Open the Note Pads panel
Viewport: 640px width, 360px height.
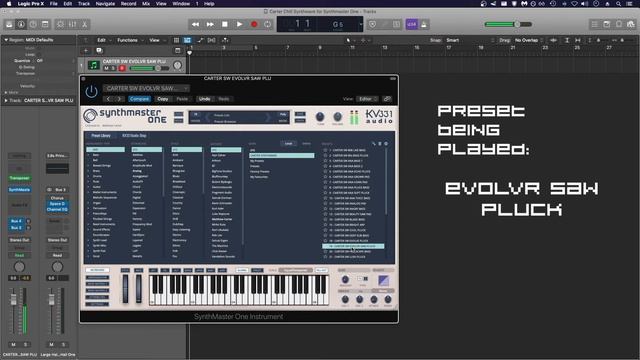(x=607, y=24)
